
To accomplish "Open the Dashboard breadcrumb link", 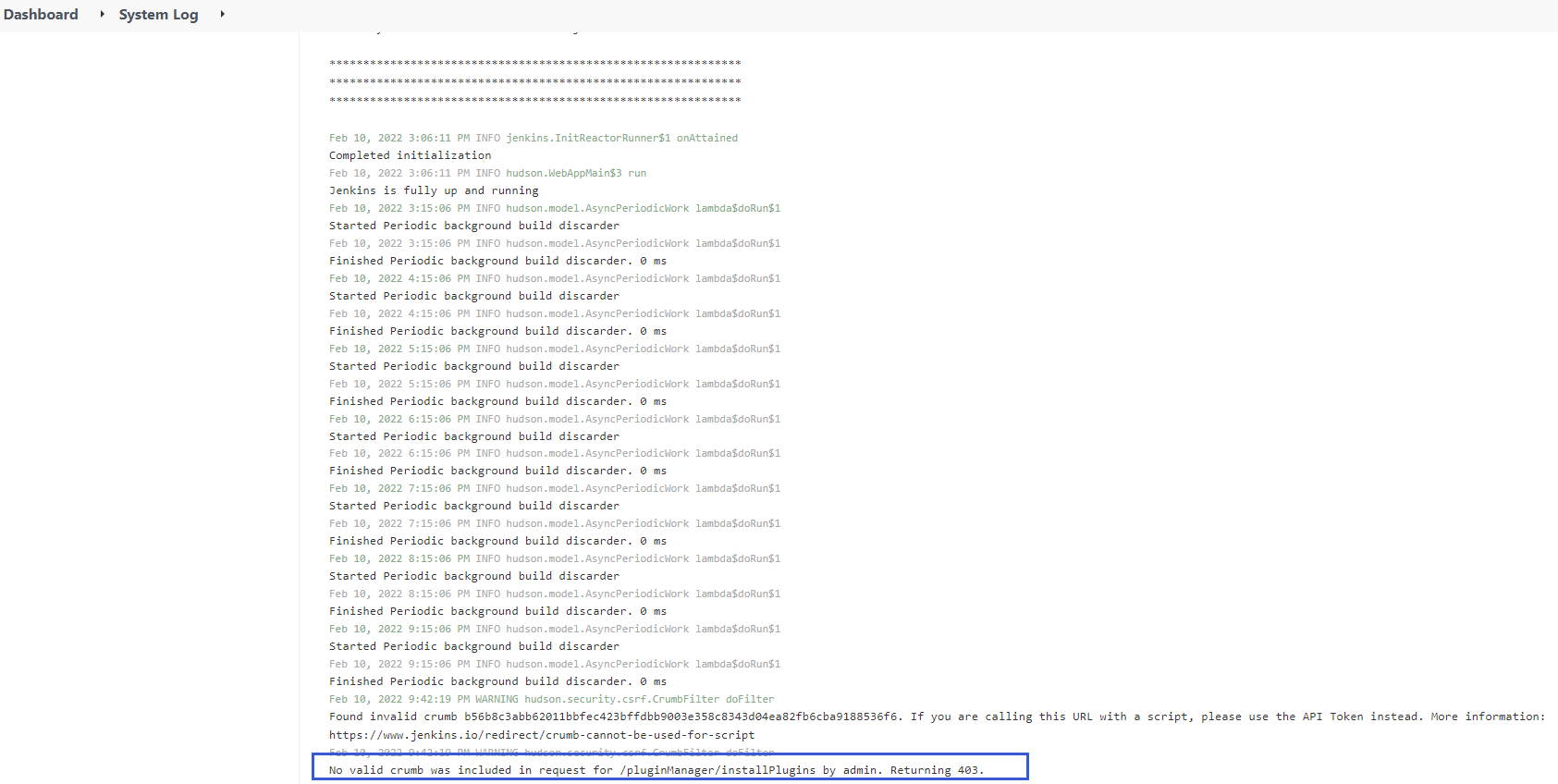I will pyautogui.click(x=41, y=15).
